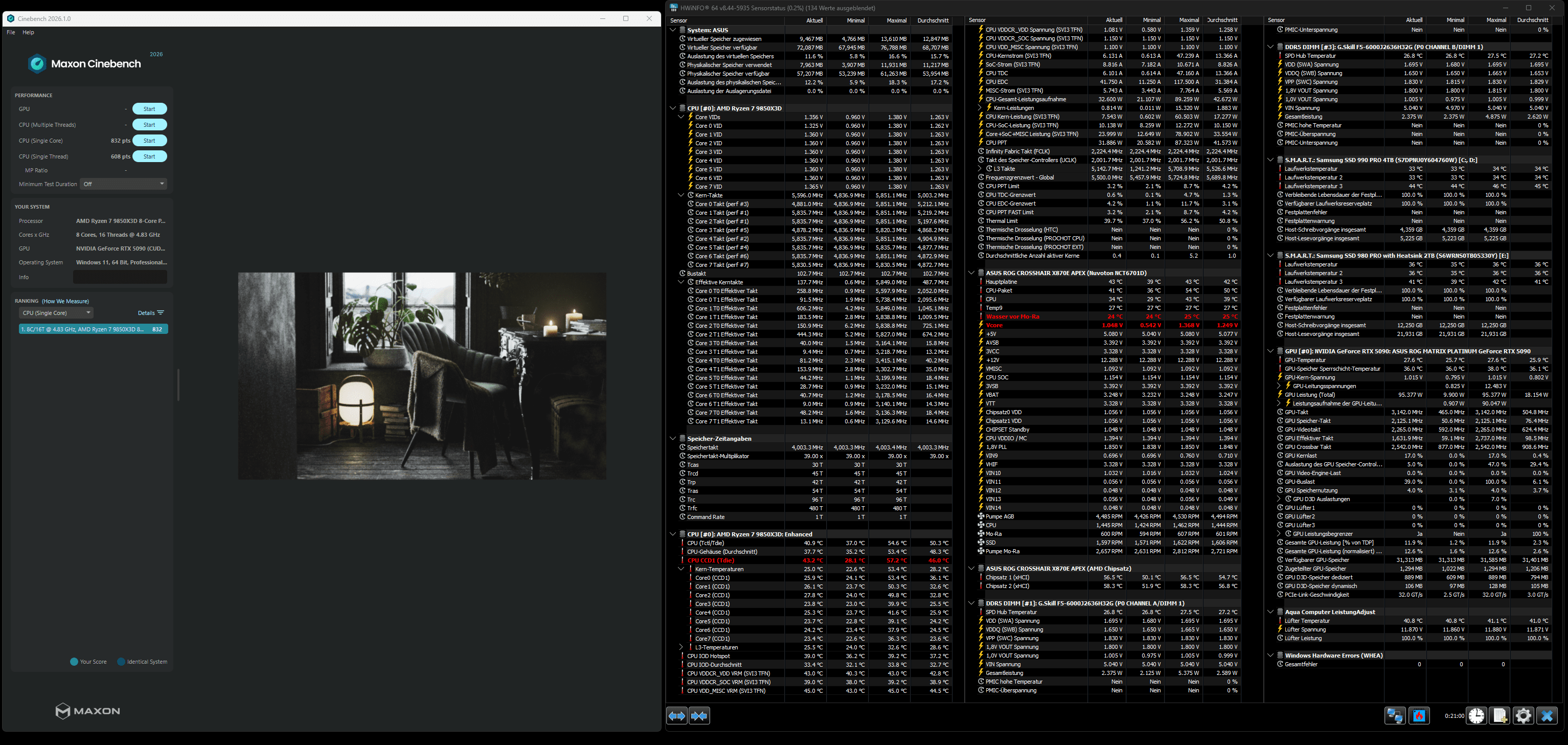Click the flame fan control icon
Image resolution: width=1568 pixels, height=745 pixels.
click(x=1419, y=716)
